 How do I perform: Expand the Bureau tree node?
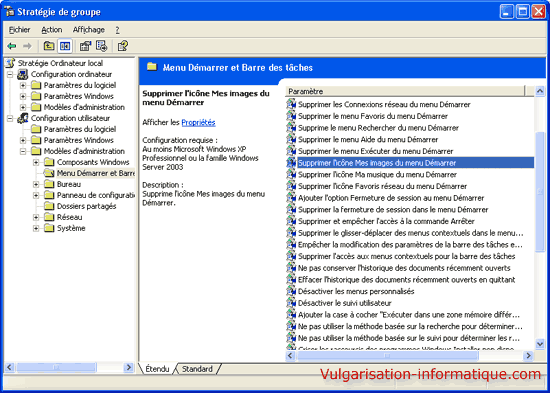point(36,184)
